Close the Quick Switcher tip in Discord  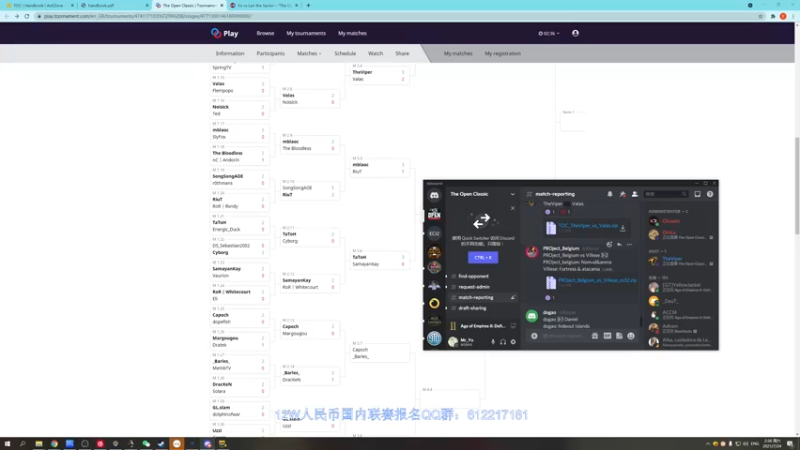click(513, 208)
